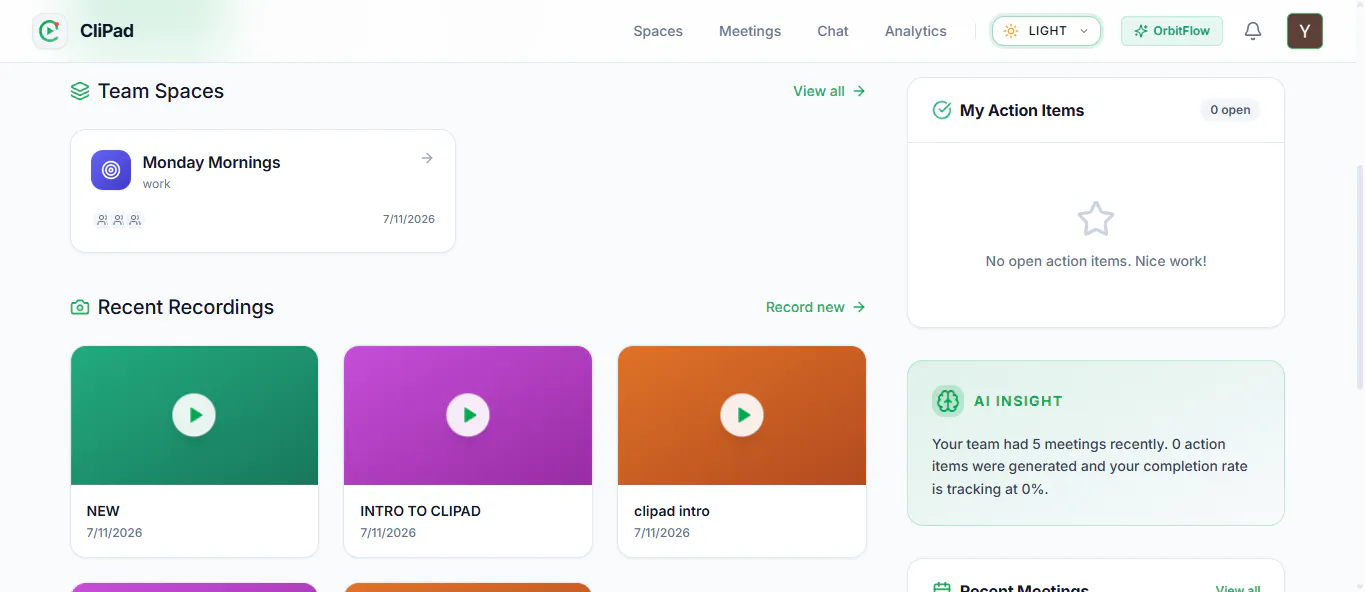Click the Monday Mornings space title
Image resolution: width=1365 pixels, height=592 pixels.
(x=212, y=162)
